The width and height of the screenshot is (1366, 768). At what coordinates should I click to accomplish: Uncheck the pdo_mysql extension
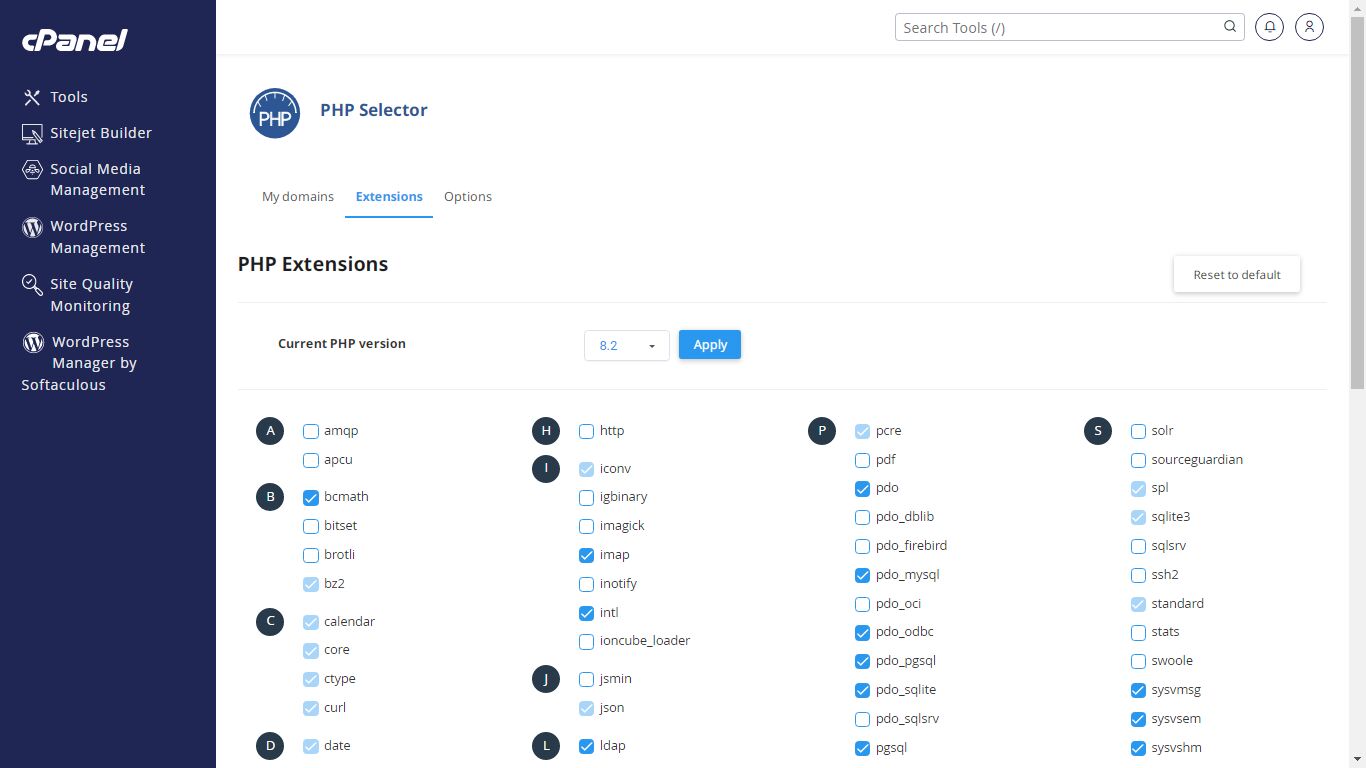pos(862,575)
